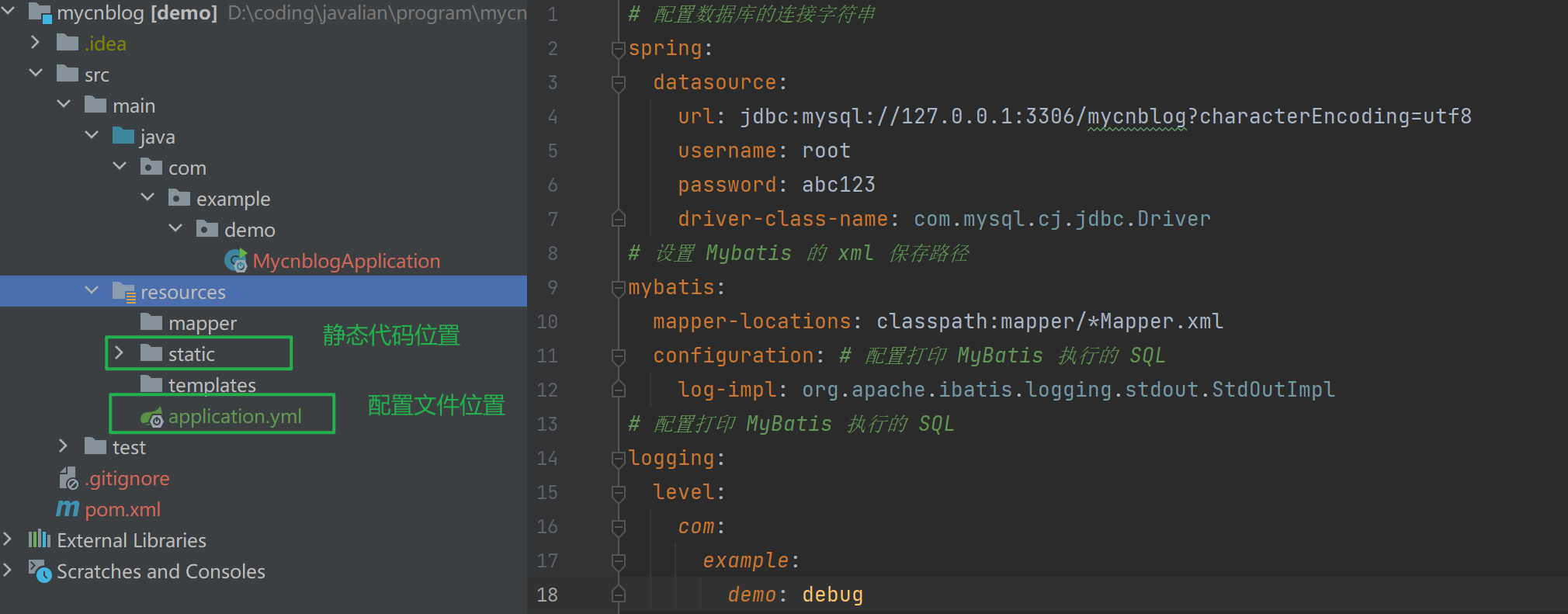Click the demo package folder icon
The height and width of the screenshot is (614, 1568).
point(207,228)
